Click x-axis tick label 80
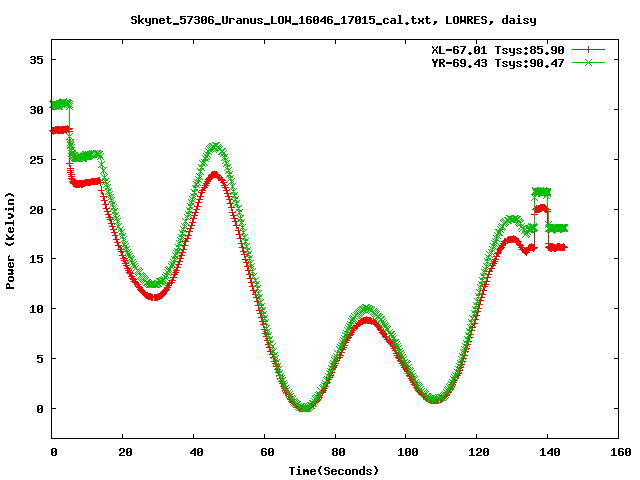This screenshot has height=480, width=640. point(338,452)
